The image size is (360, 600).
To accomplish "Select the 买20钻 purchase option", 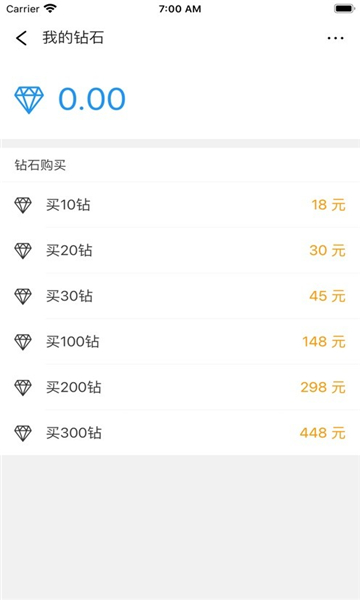I will pos(180,250).
